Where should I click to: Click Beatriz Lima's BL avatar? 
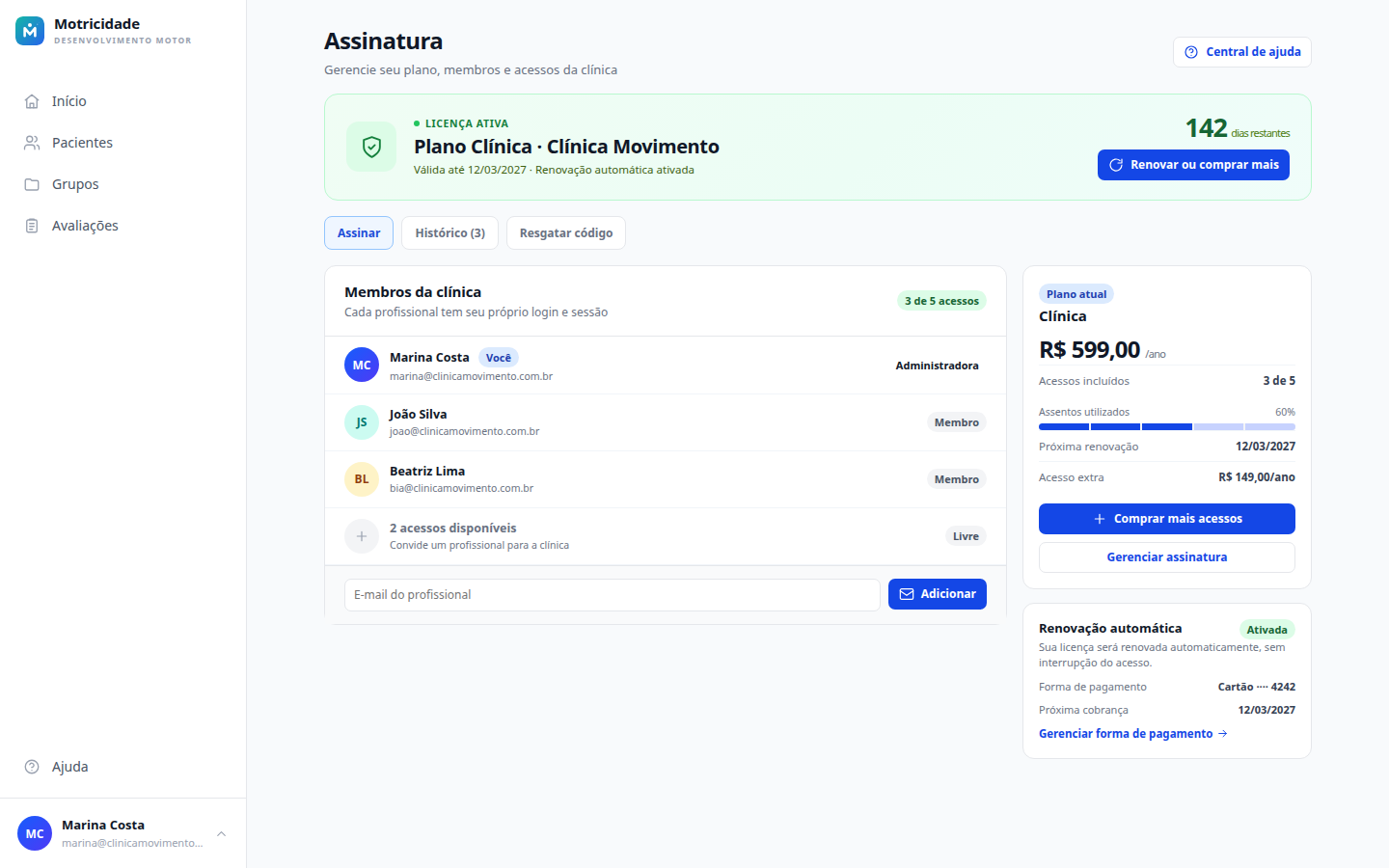pyautogui.click(x=362, y=479)
